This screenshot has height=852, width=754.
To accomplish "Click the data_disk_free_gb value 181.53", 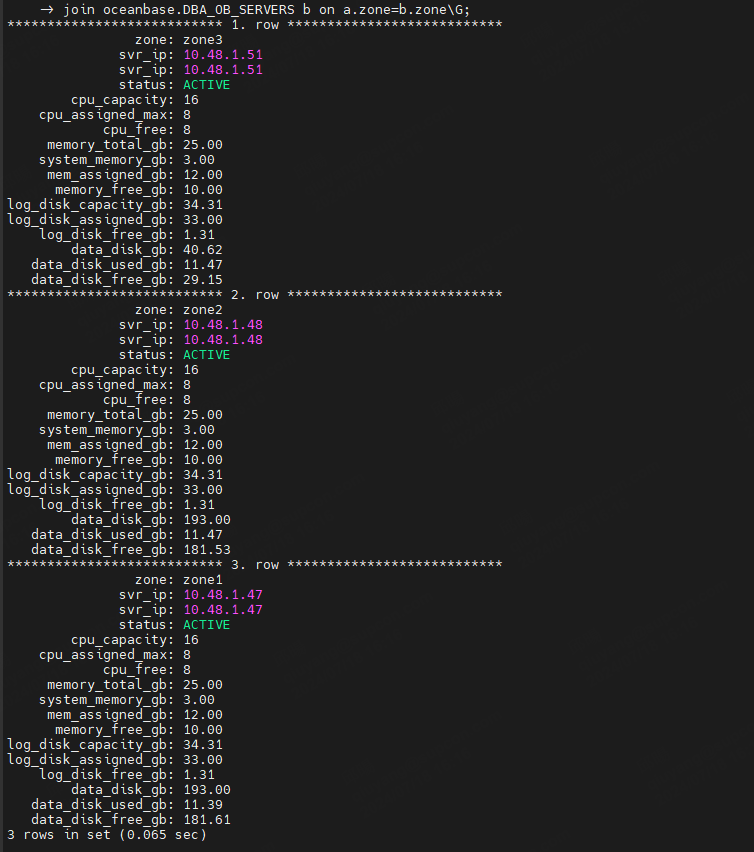I will point(206,550).
